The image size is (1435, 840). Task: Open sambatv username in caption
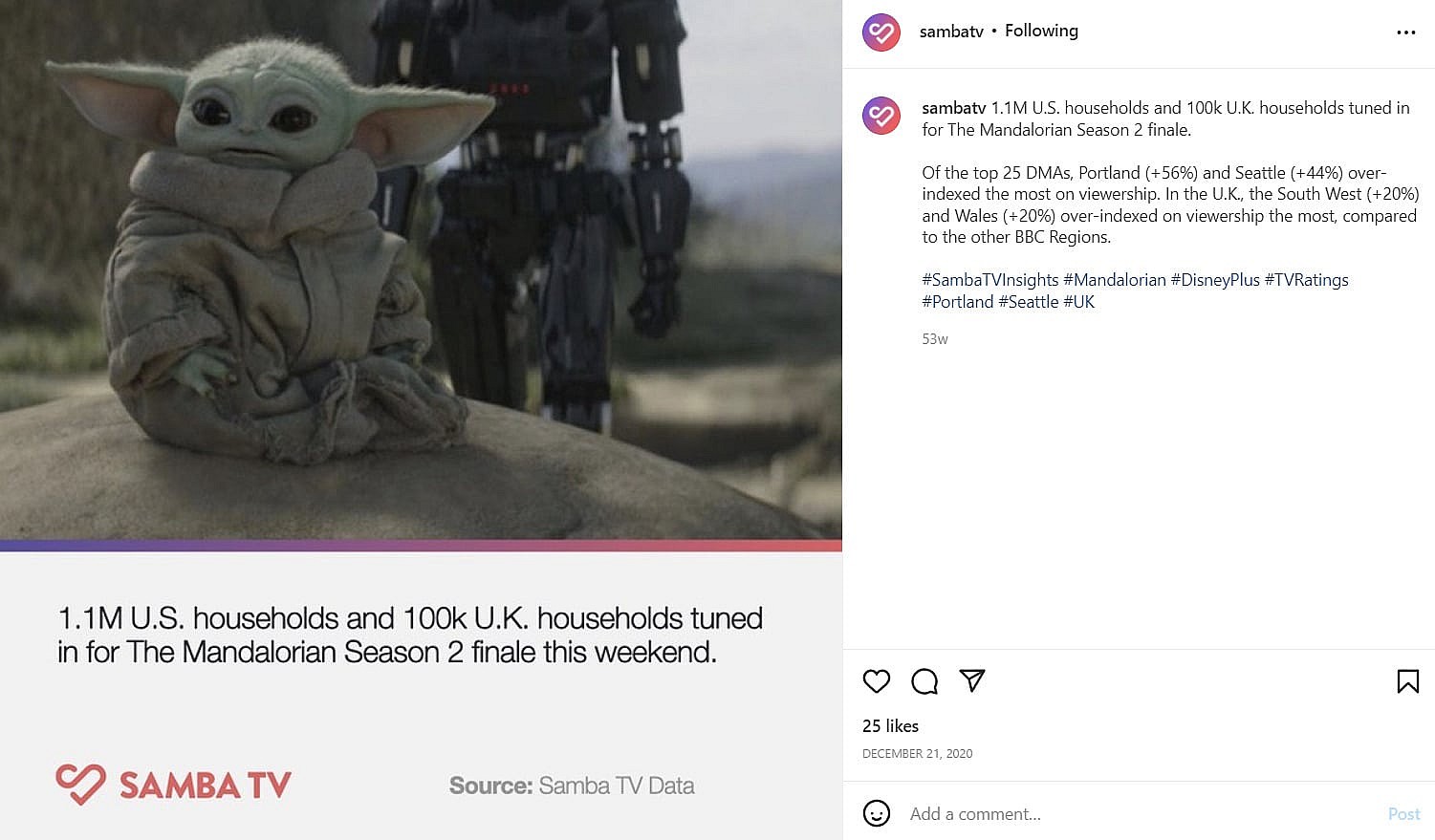[x=953, y=108]
